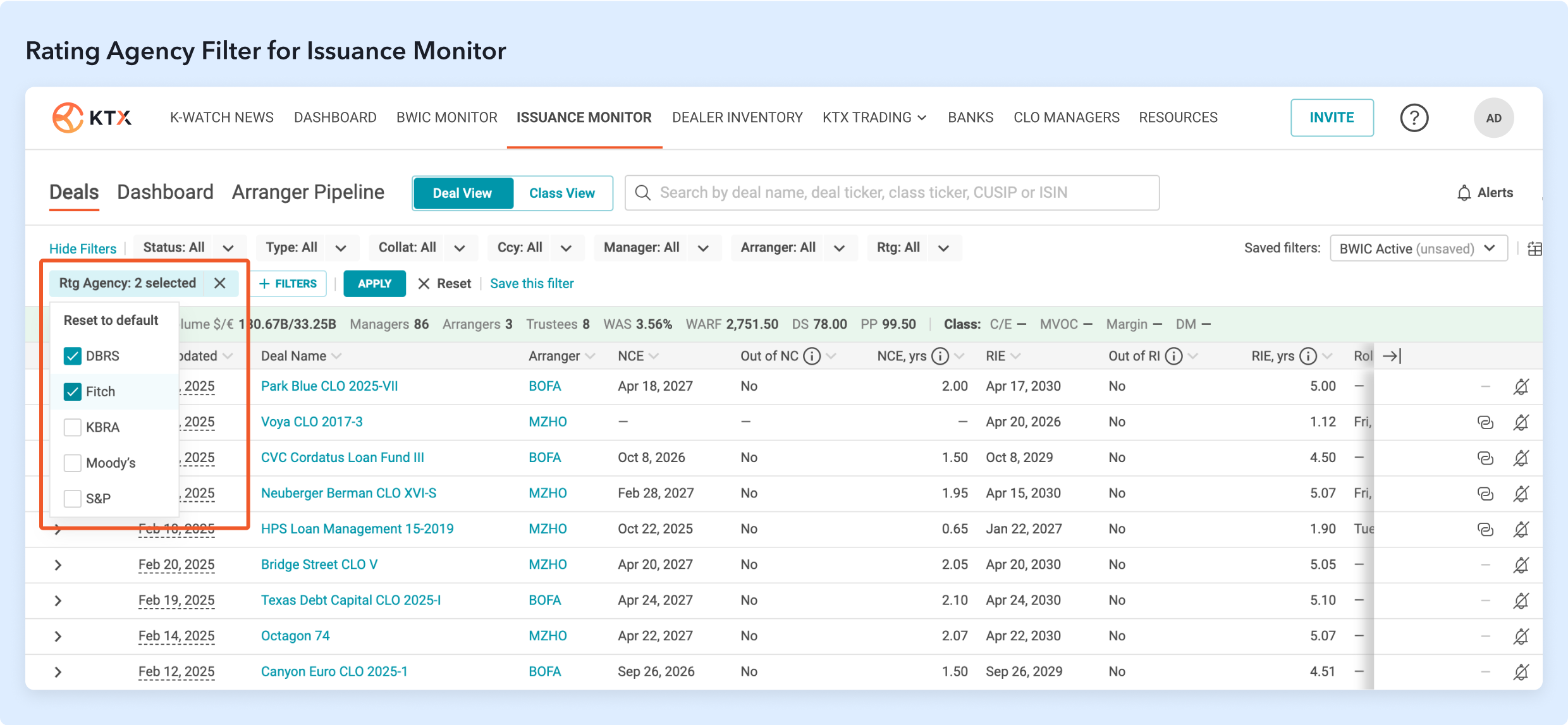Click the KTX logo
The width and height of the screenshot is (1568, 725).
point(92,118)
